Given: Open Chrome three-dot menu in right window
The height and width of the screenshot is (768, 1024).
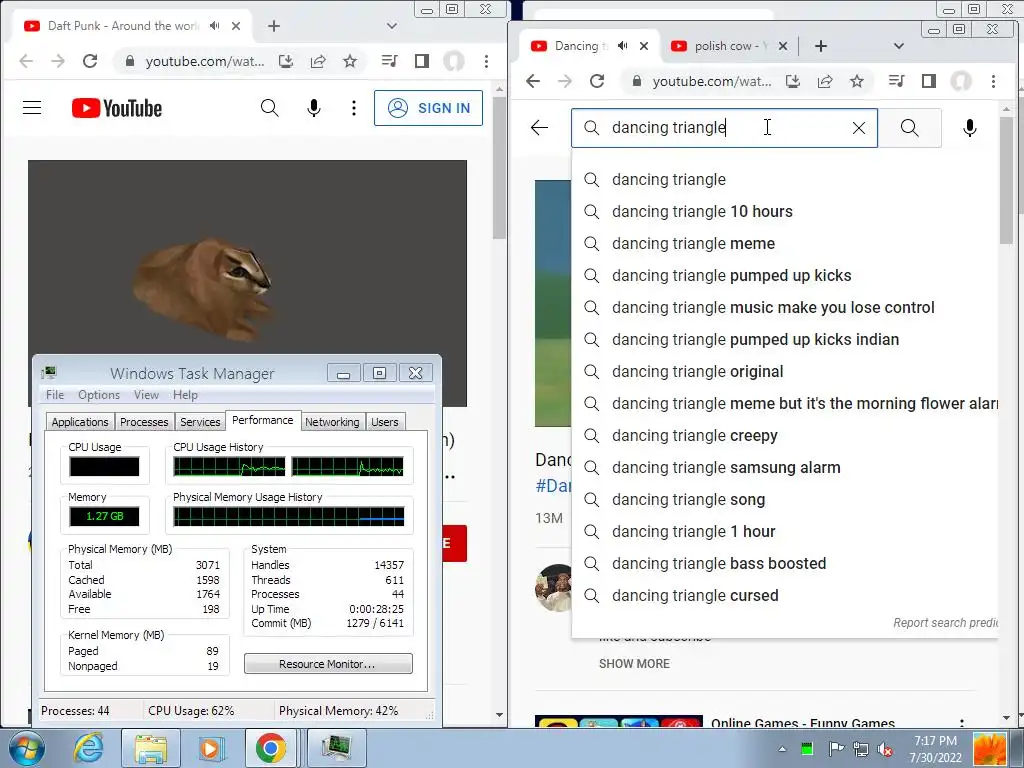Looking at the screenshot, I should coord(993,81).
